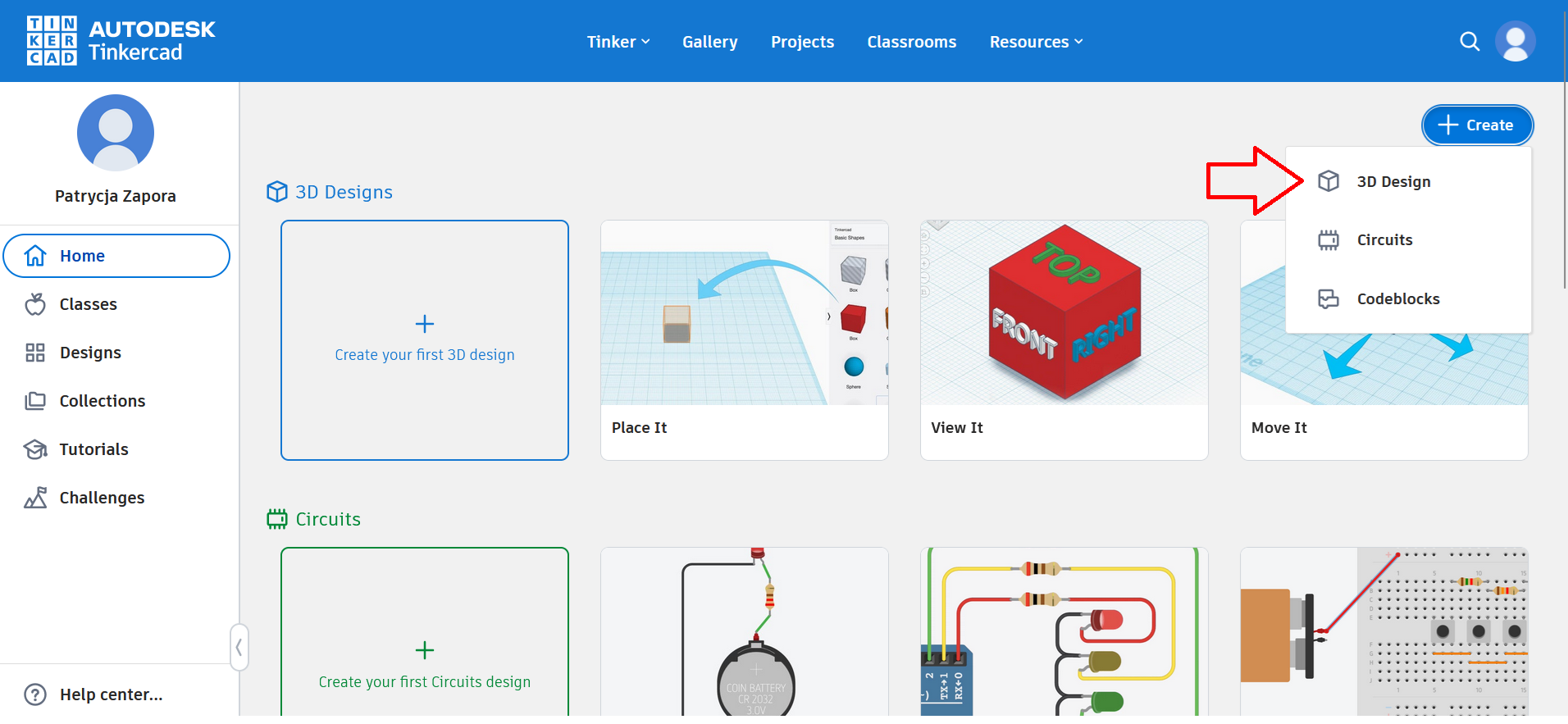
Task: Click Create your first 3D design card
Action: coord(425,340)
